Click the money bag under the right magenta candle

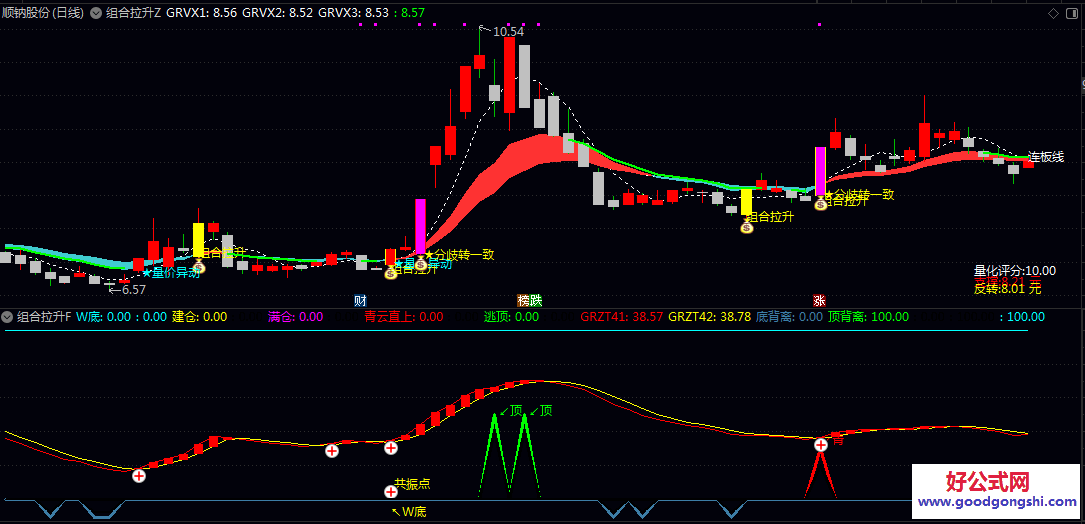(x=821, y=204)
